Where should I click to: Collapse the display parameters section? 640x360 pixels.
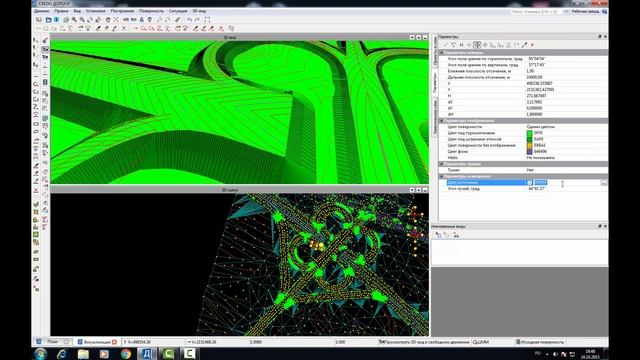pyautogui.click(x=441, y=121)
